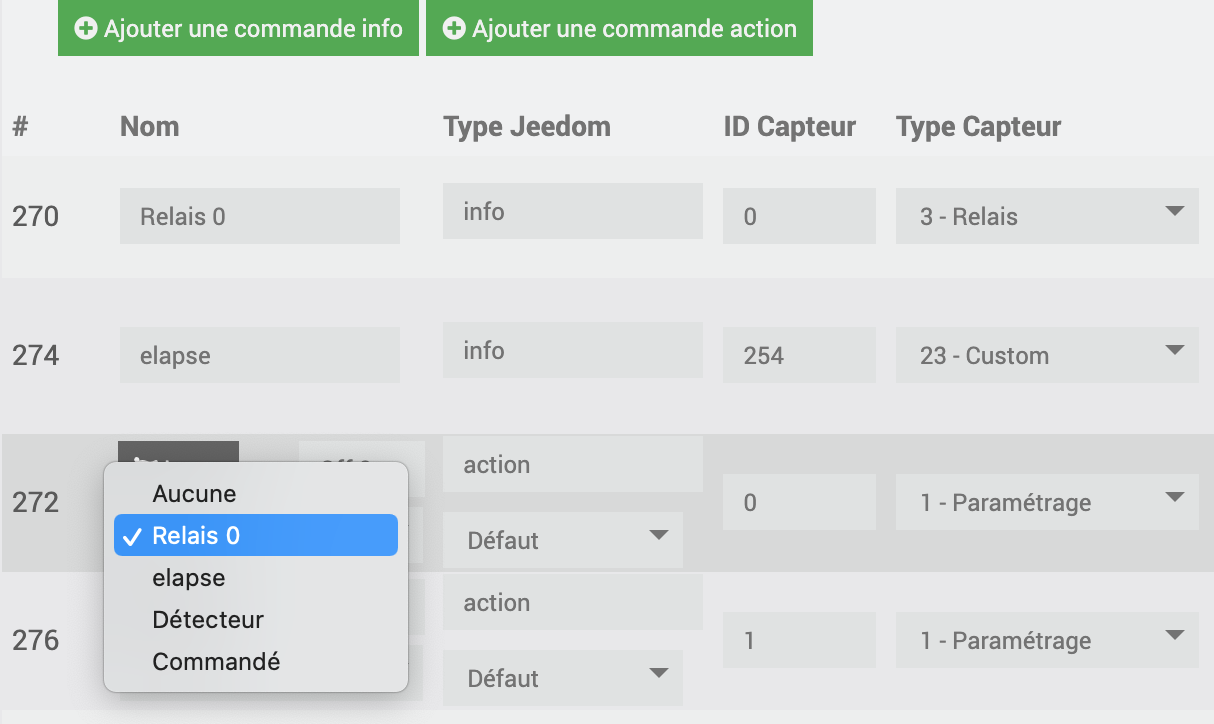
Task: Open row 272 Paramétrage sensor type dropdown
Action: (1047, 502)
